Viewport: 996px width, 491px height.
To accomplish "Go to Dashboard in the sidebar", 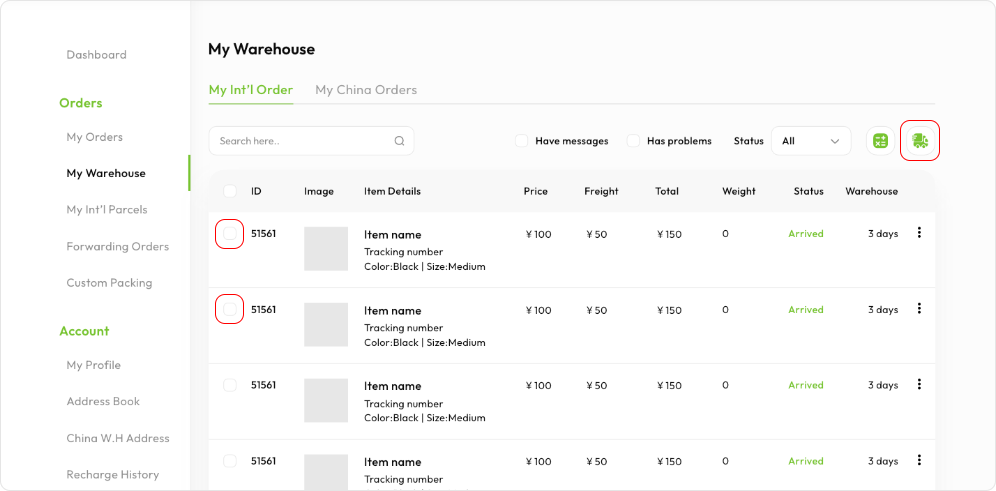I will point(96,55).
